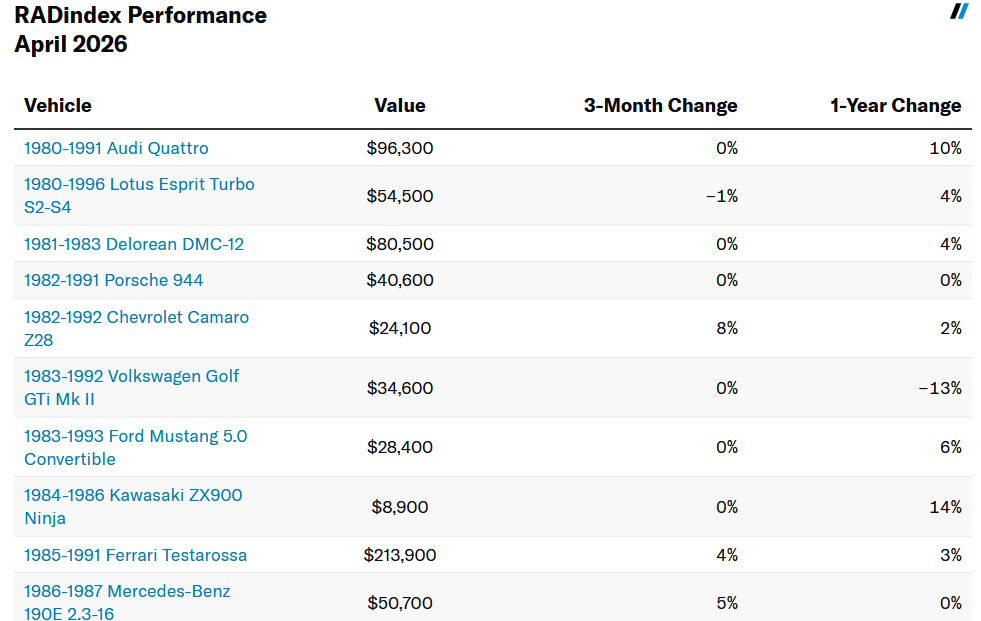
Task: Click the Vehicle column header
Action: [x=58, y=106]
